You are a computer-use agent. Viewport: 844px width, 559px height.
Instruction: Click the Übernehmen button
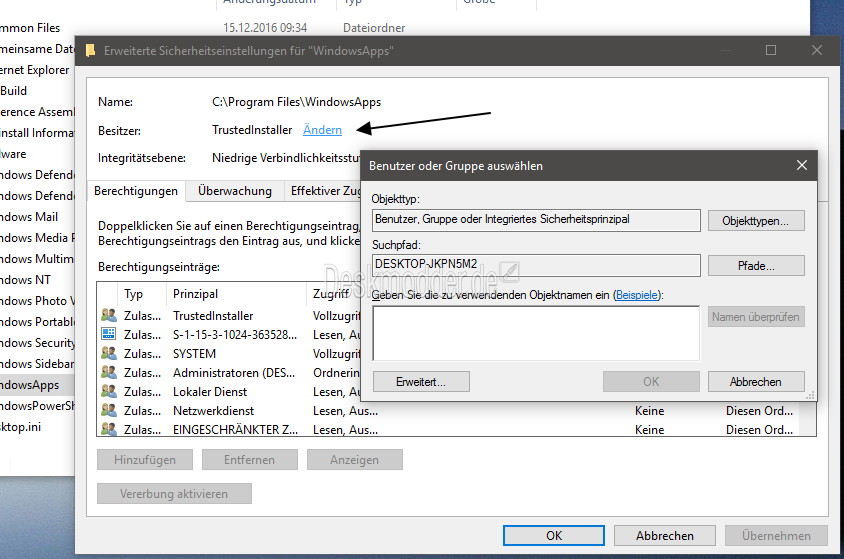(776, 535)
